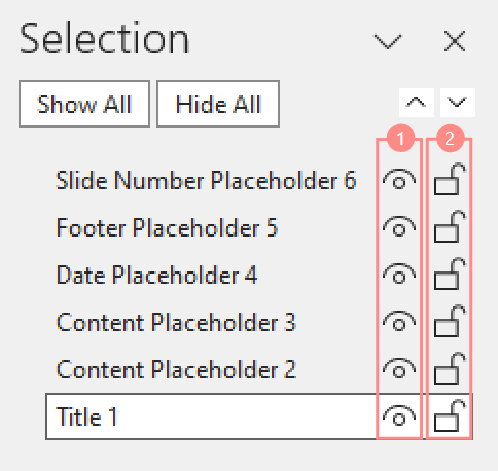Lock the Title 1 object
The width and height of the screenshot is (498, 471).
click(450, 415)
